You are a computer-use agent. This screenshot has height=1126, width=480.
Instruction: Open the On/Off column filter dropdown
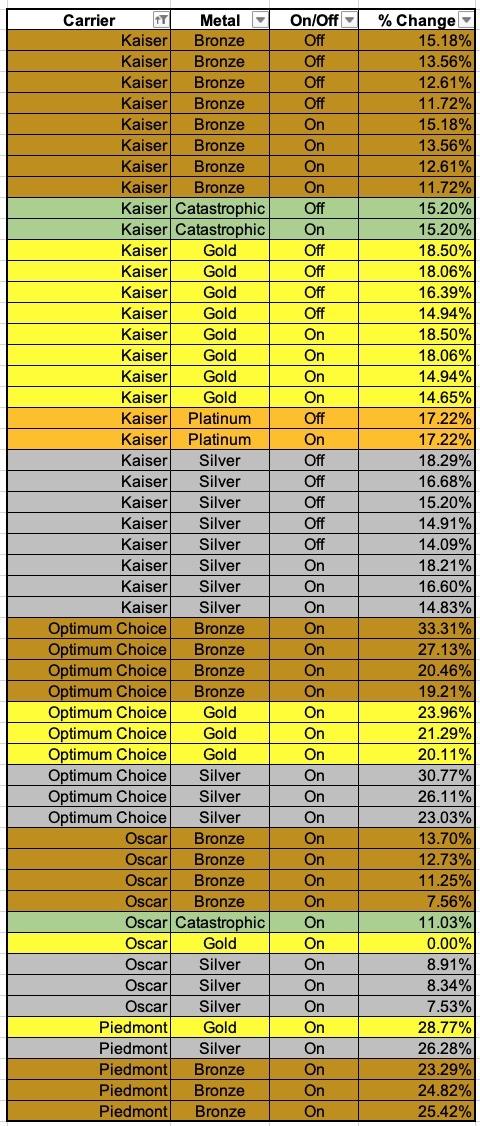coord(349,20)
